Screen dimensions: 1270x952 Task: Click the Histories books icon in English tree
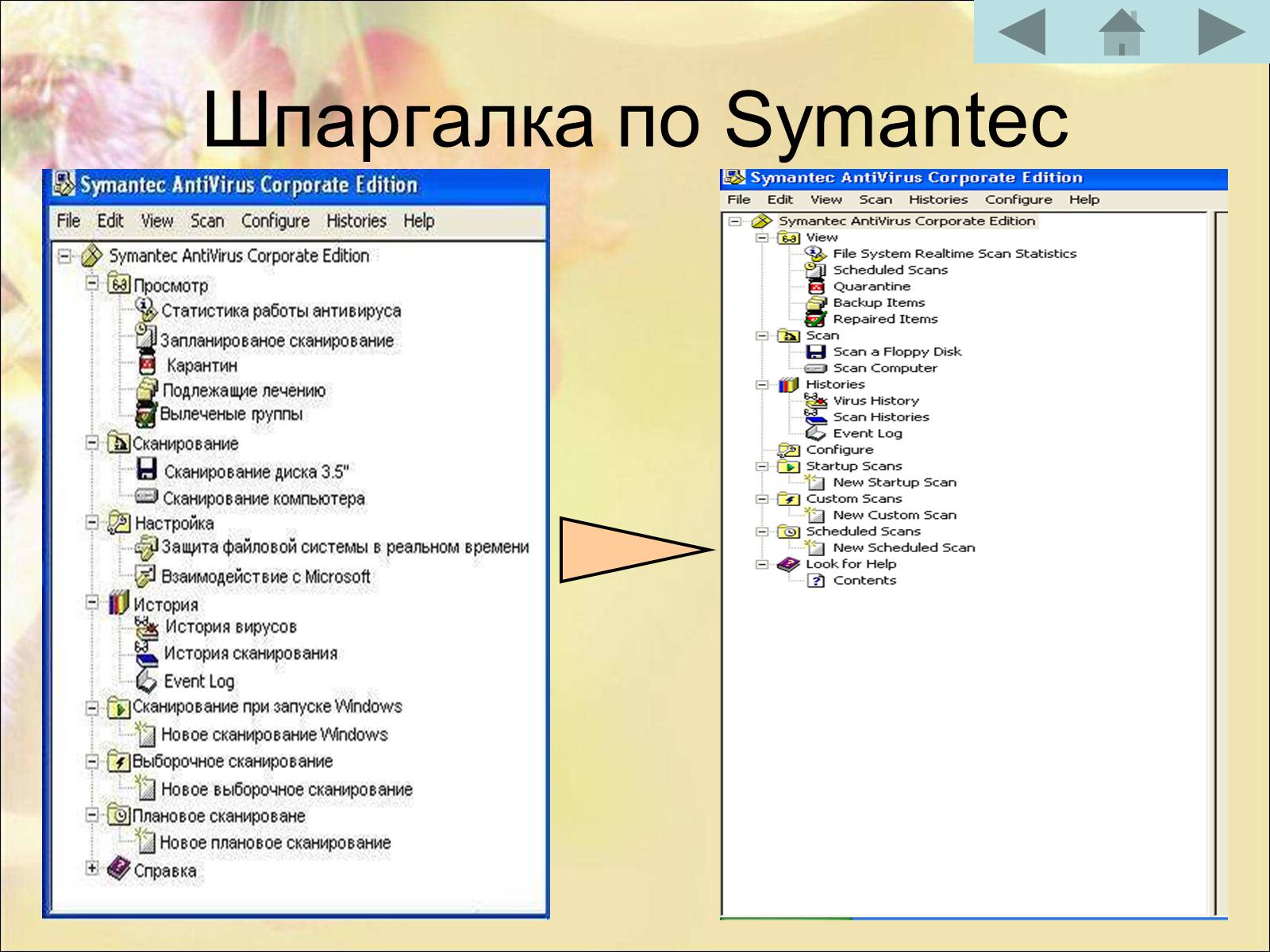click(788, 385)
